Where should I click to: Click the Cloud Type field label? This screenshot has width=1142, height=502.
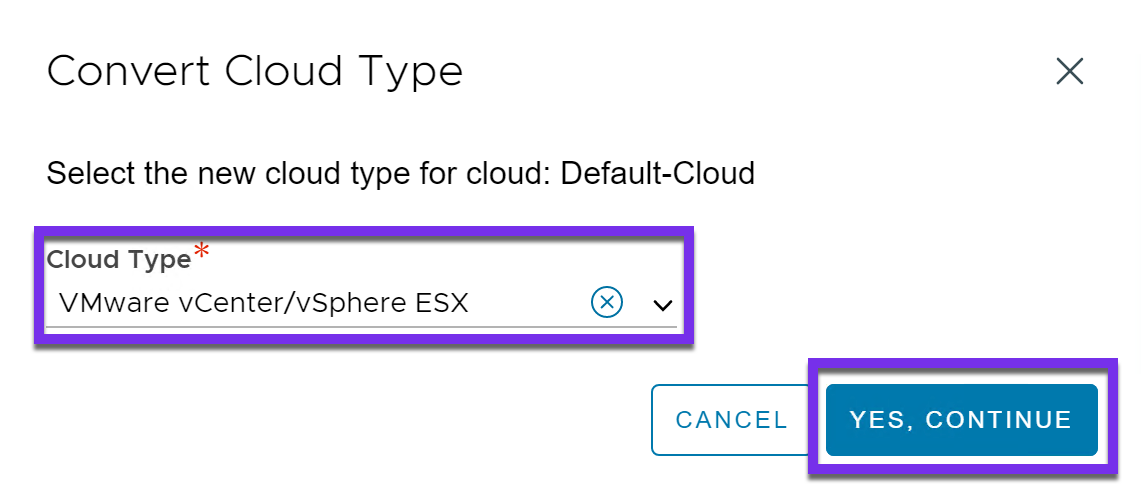click(x=119, y=260)
